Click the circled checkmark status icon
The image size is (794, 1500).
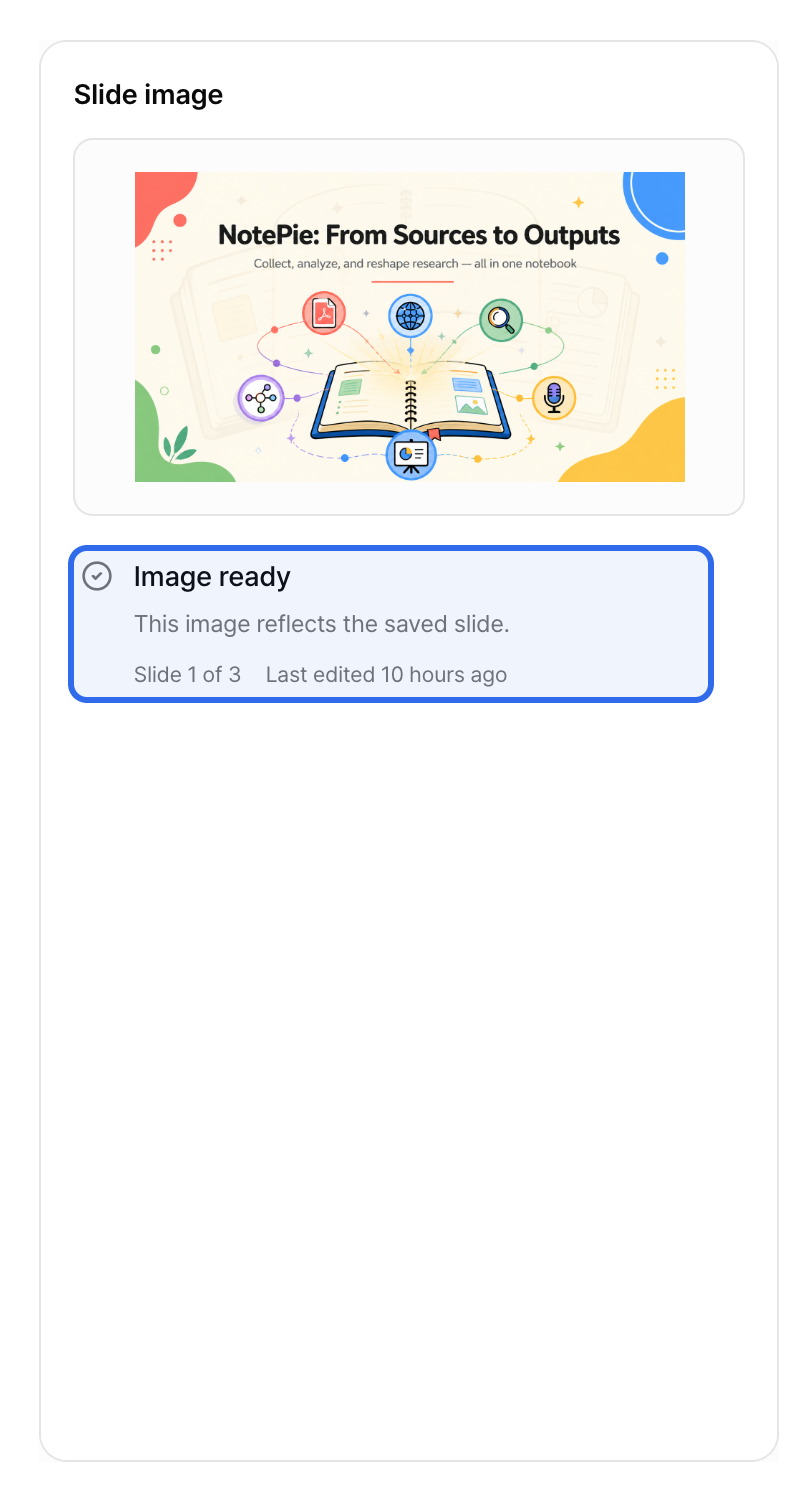(97, 576)
